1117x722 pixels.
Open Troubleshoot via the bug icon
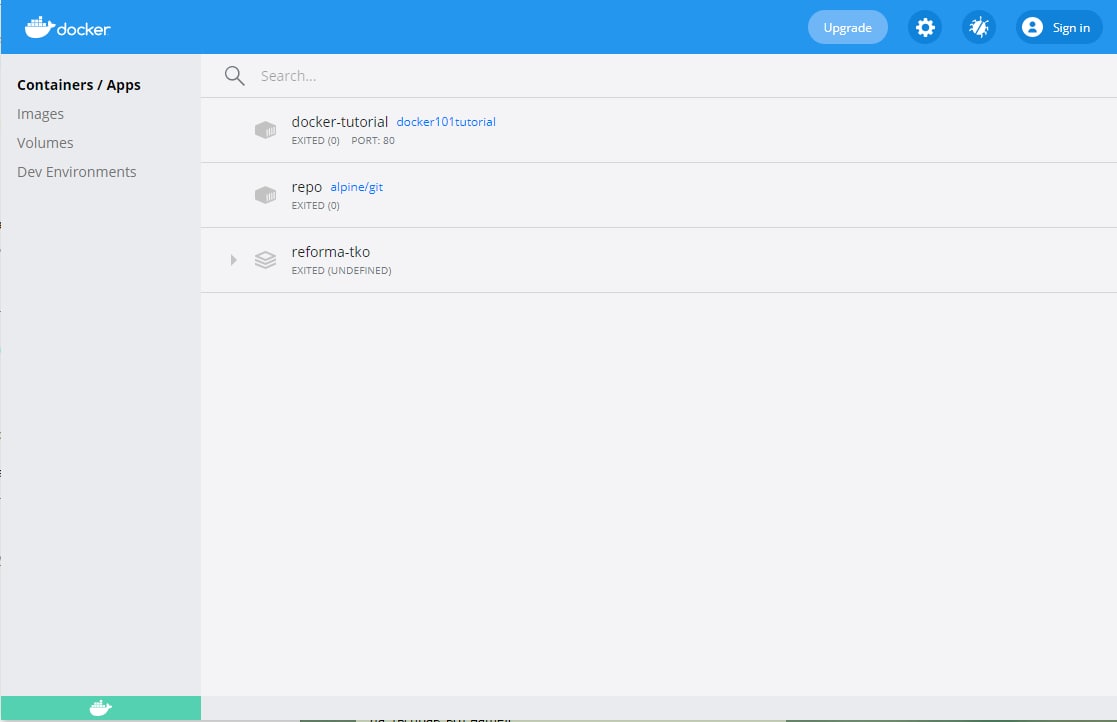tap(979, 27)
